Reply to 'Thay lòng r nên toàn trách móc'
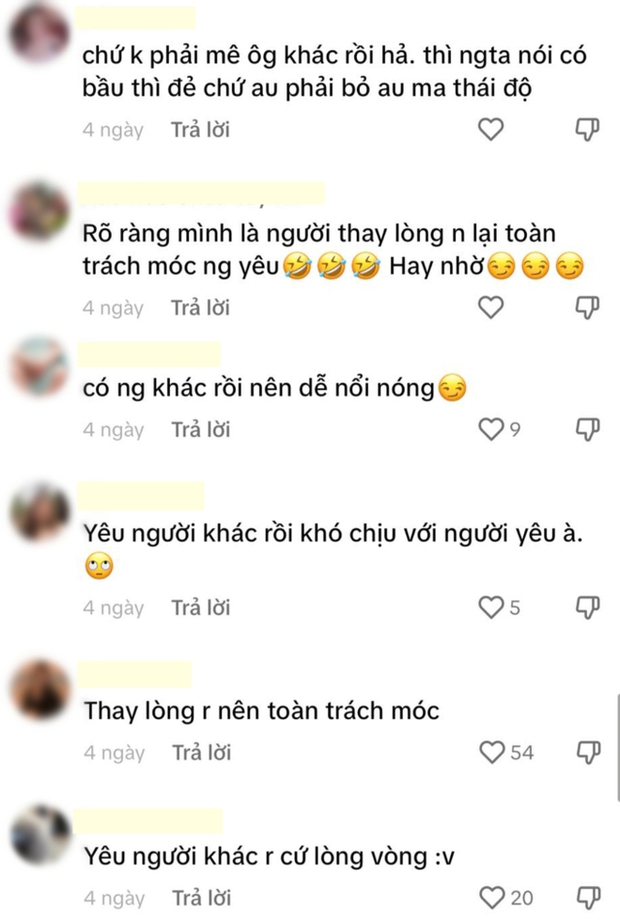 point(201,752)
